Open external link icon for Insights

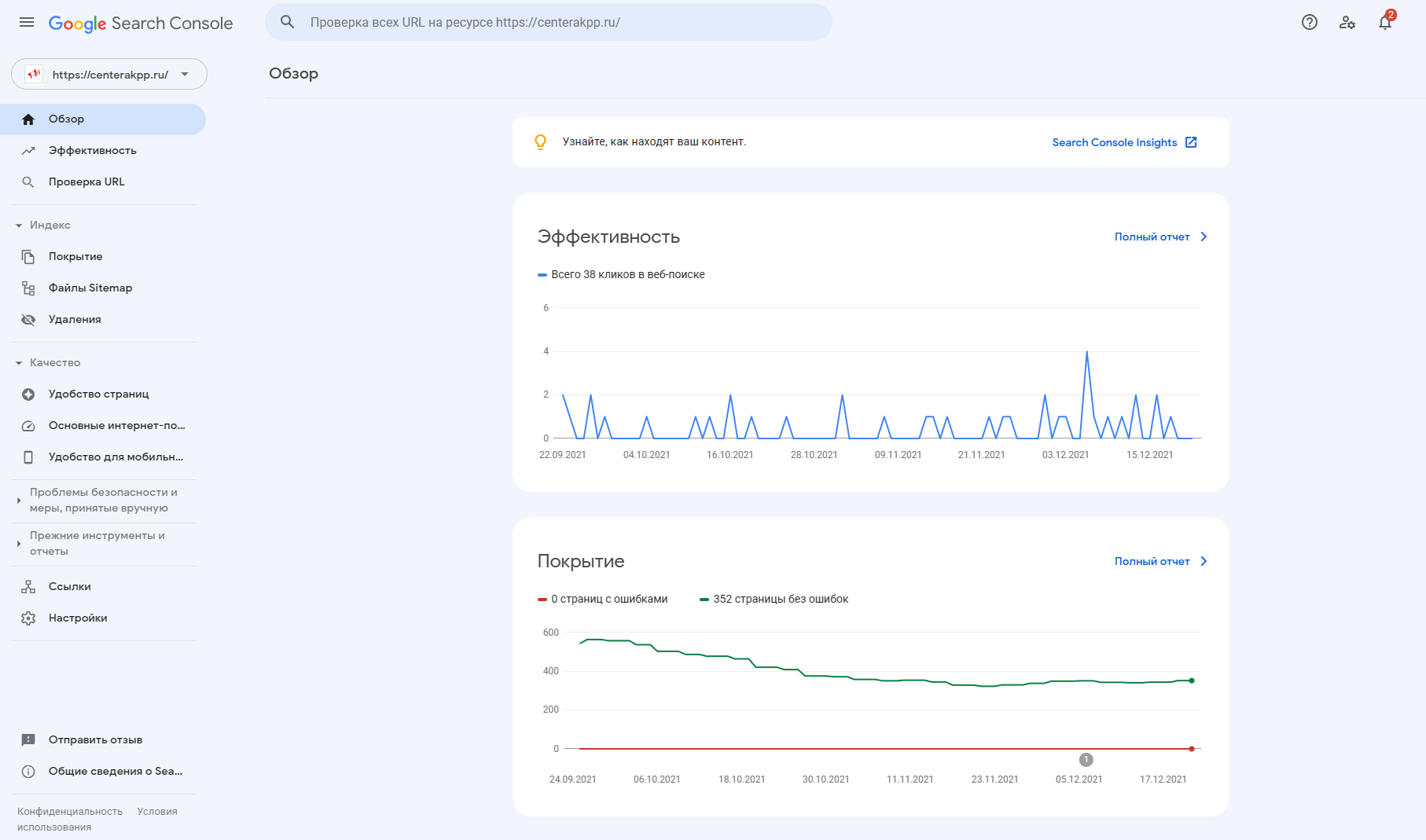point(1191,142)
